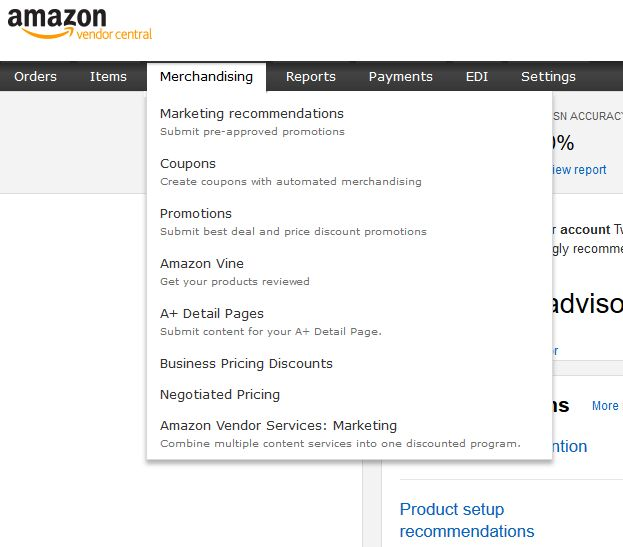This screenshot has width=623, height=547.
Task: Select Promotions menu entry
Action: pos(293,222)
